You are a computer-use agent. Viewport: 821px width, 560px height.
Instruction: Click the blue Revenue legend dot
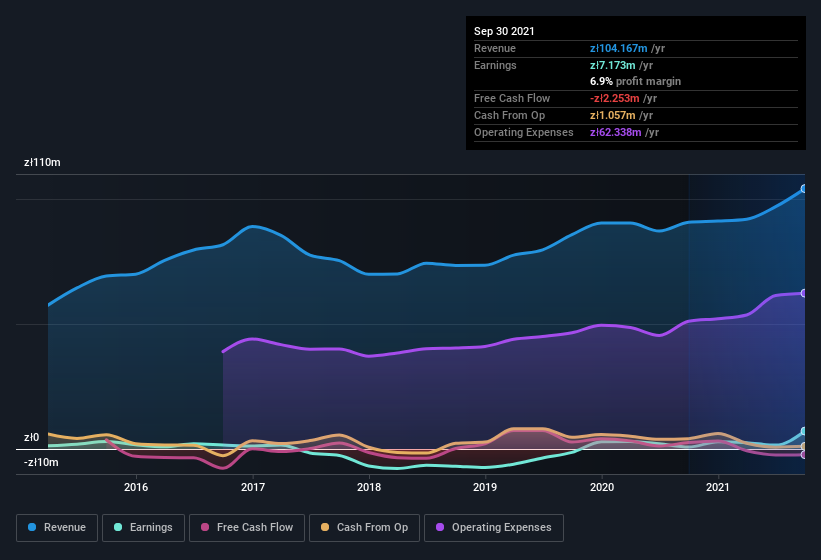click(32, 528)
